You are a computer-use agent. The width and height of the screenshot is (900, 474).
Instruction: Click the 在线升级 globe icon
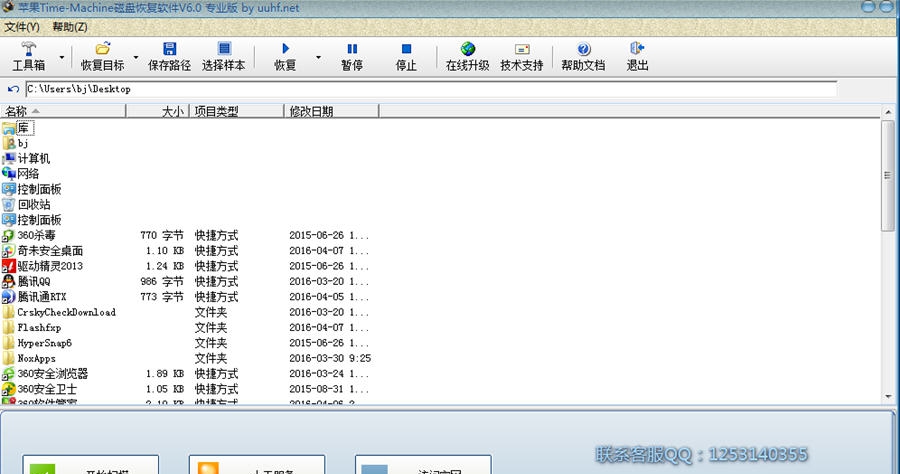(468, 49)
